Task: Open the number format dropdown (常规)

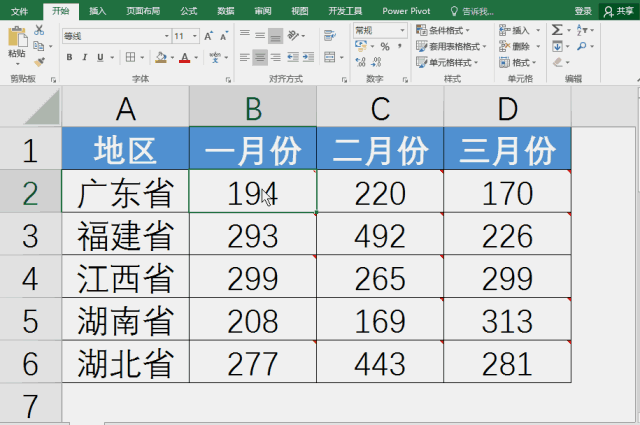Action: point(402,30)
